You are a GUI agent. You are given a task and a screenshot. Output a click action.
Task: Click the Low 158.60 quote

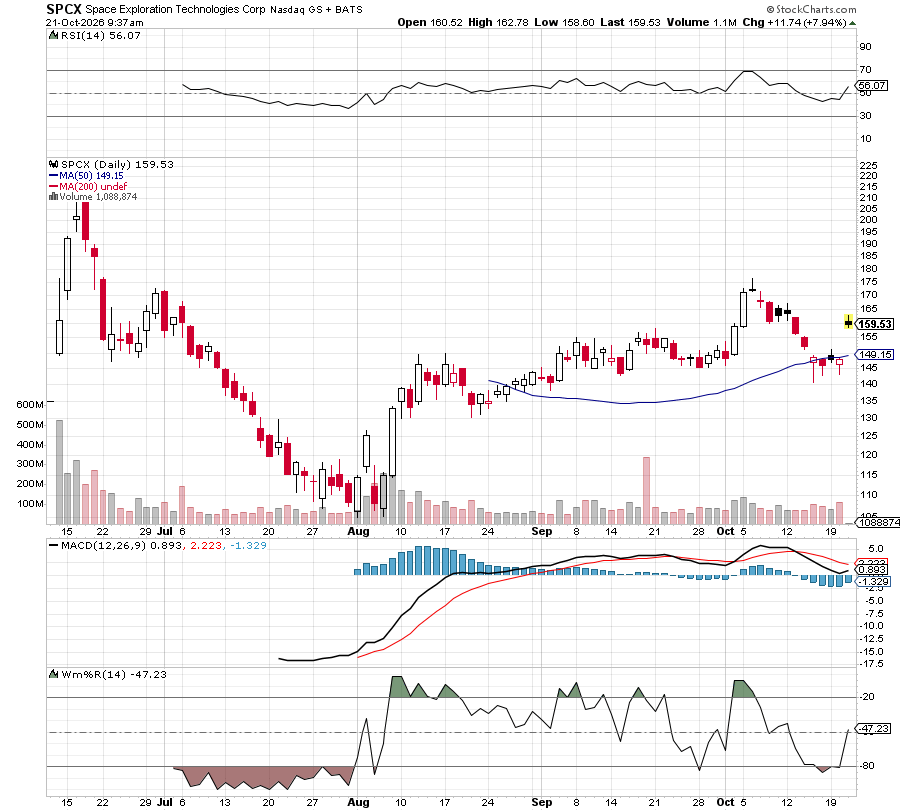(564, 22)
